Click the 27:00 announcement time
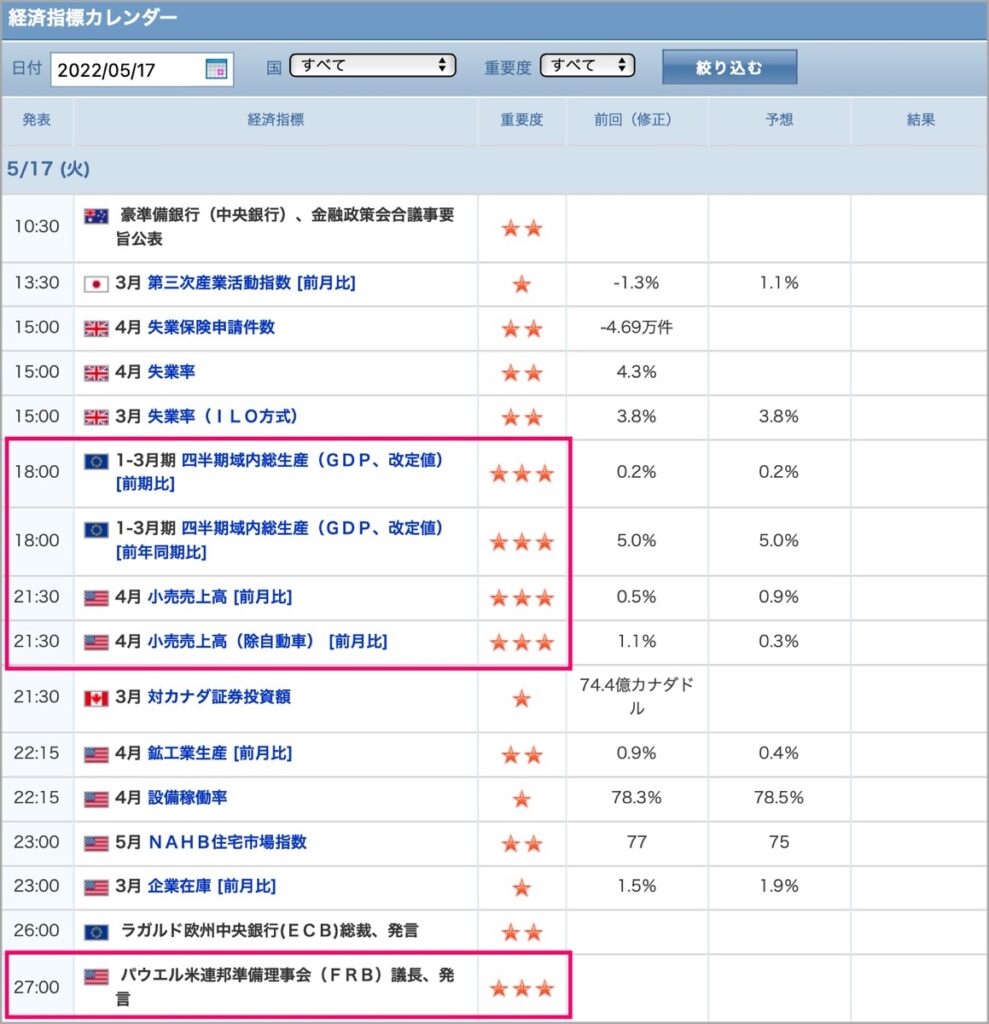Screen dimensions: 989x1024 (37, 987)
